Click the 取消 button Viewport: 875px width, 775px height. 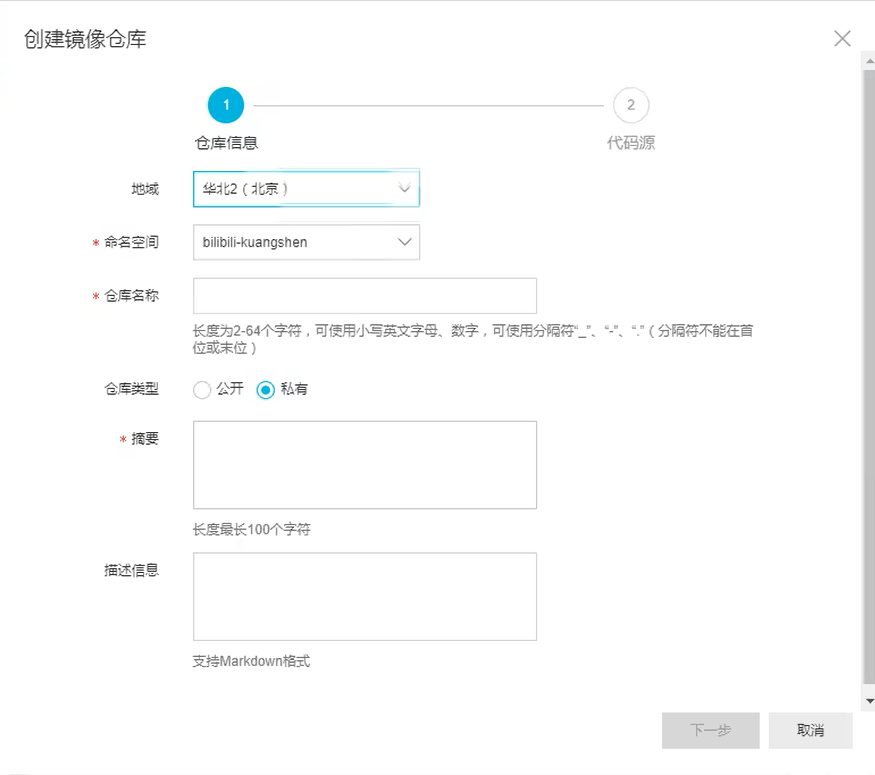pos(810,730)
